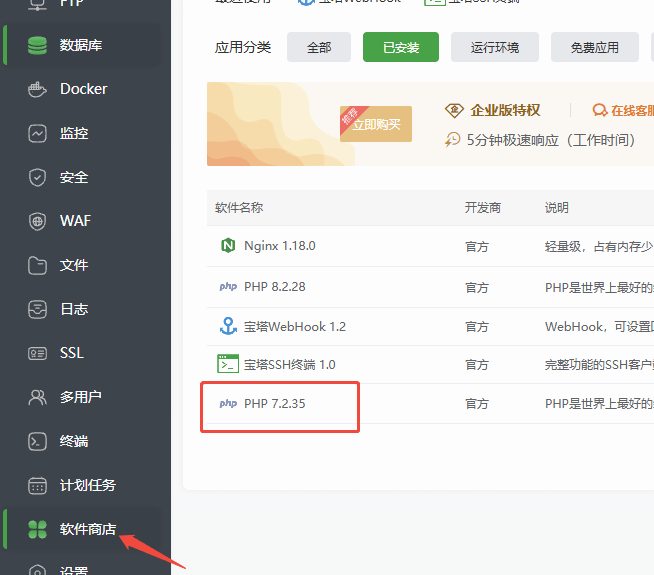The height and width of the screenshot is (575, 654).
Task: Click the php logo for PHP 8.2.28
Action: coord(228,286)
